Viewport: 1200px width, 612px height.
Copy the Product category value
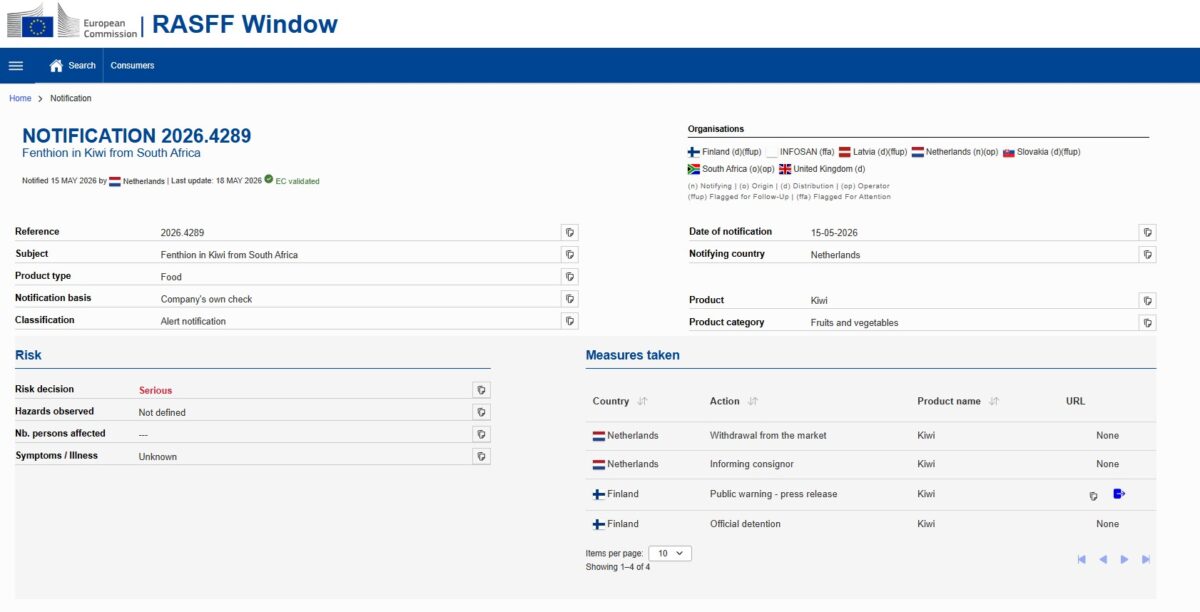[x=1148, y=322]
